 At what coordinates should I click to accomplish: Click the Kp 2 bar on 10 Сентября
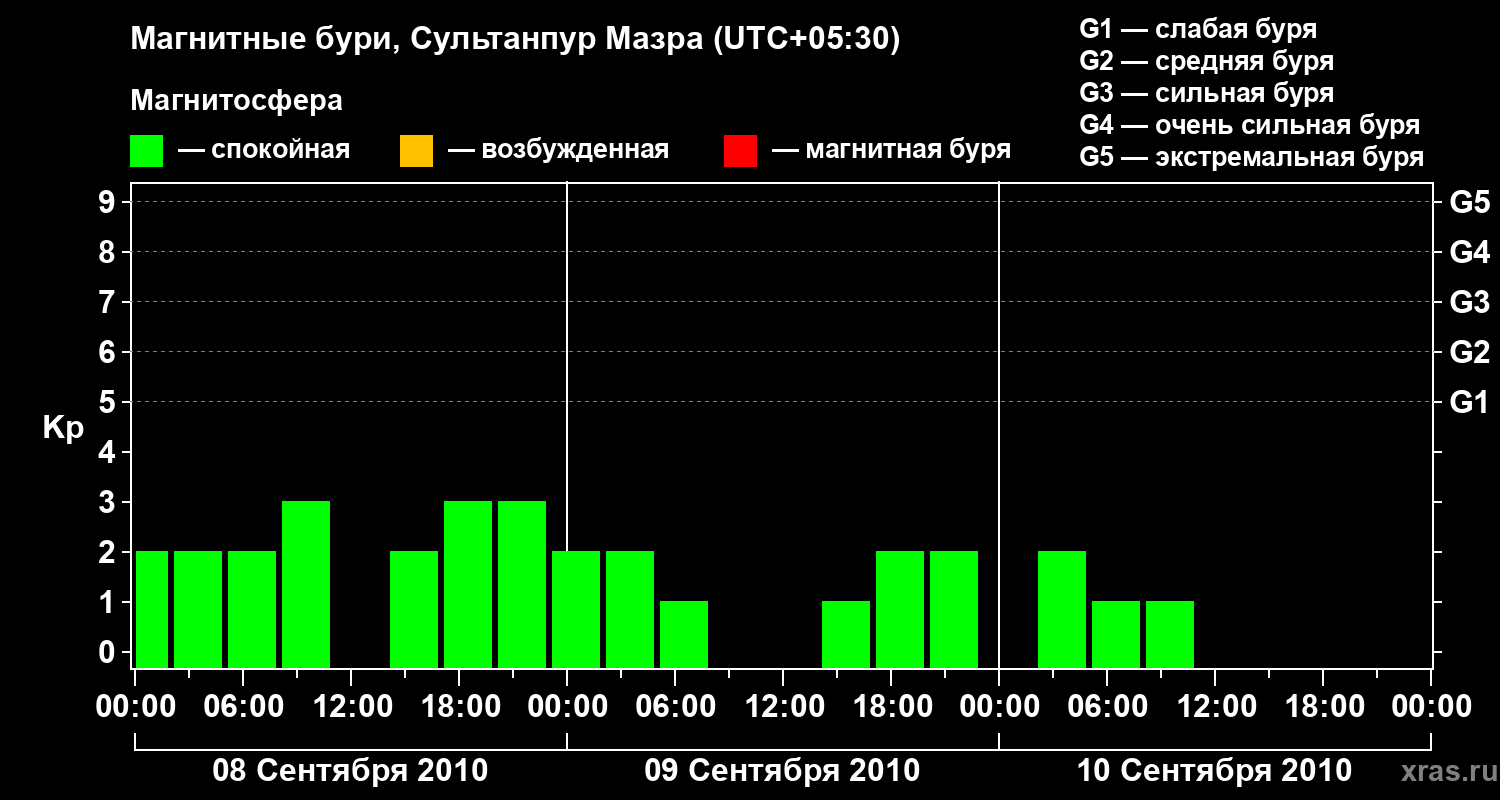[x=1062, y=609]
